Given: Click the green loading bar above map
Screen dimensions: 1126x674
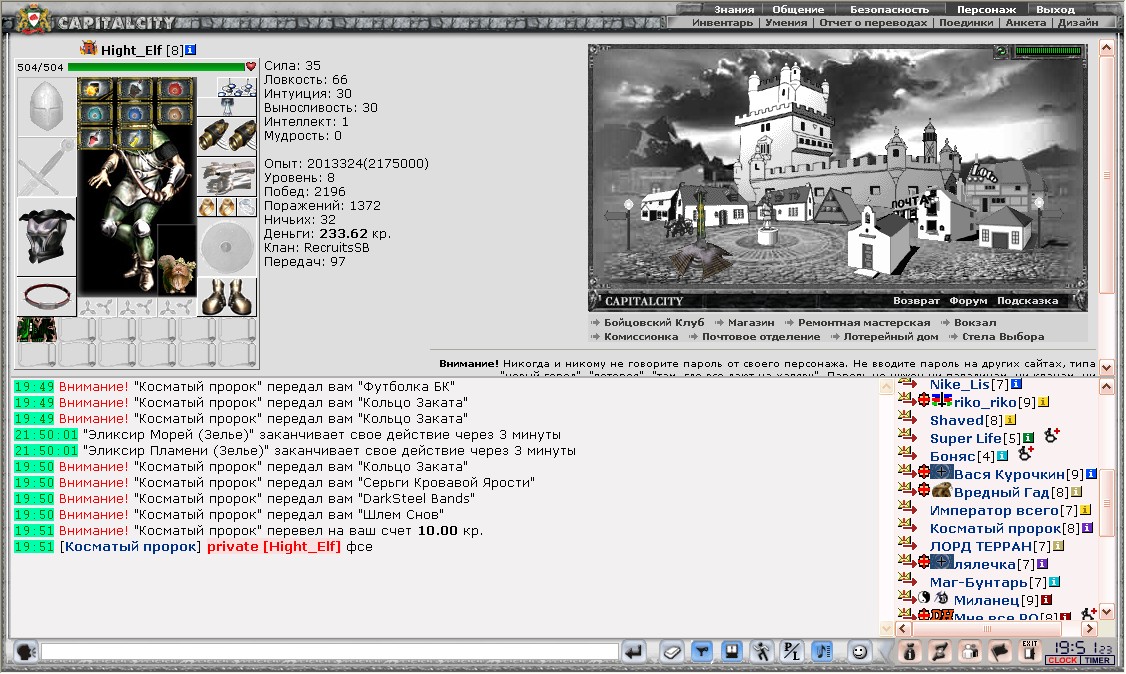Looking at the screenshot, I should coord(1048,51).
